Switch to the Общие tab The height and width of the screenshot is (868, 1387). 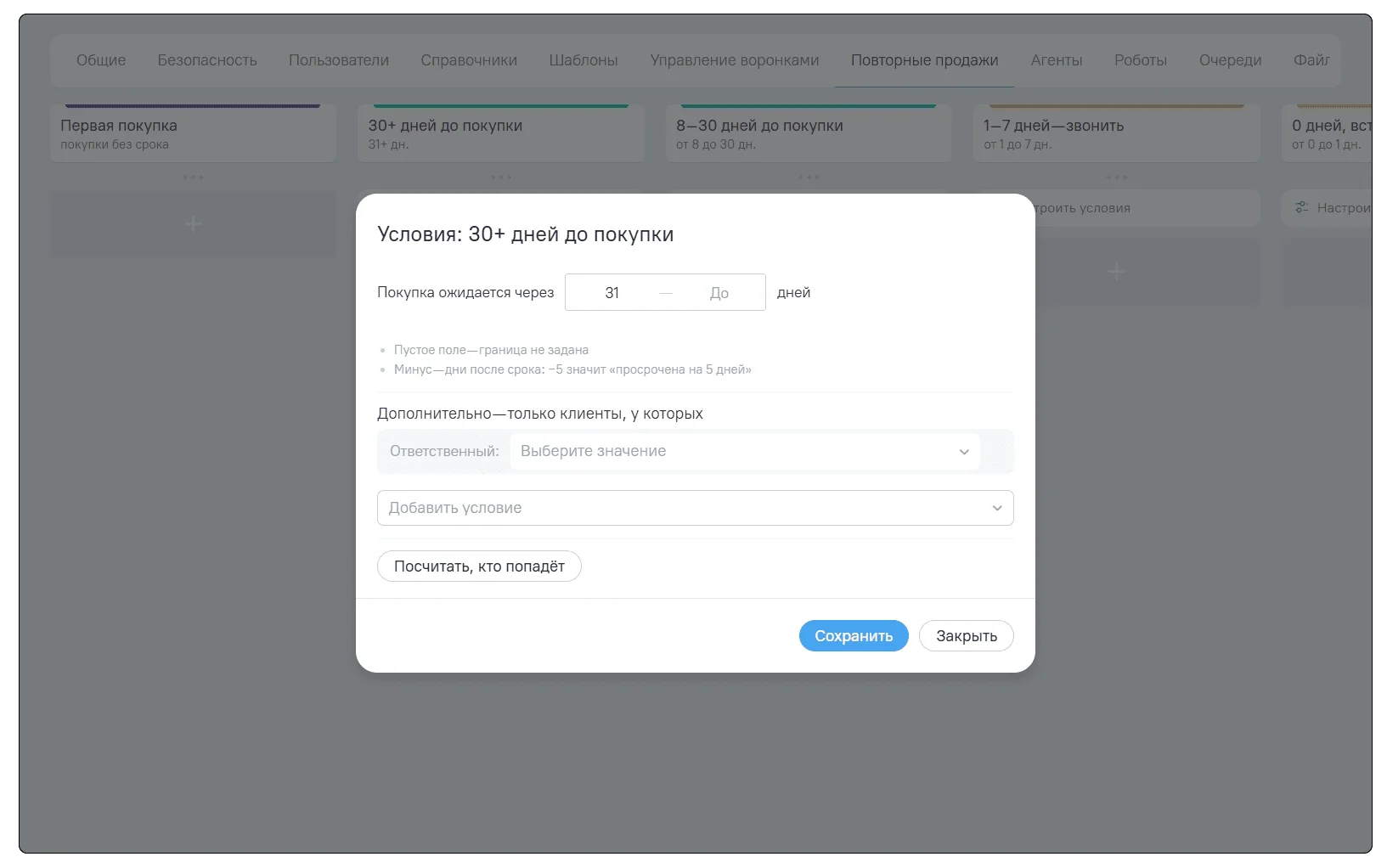[101, 60]
